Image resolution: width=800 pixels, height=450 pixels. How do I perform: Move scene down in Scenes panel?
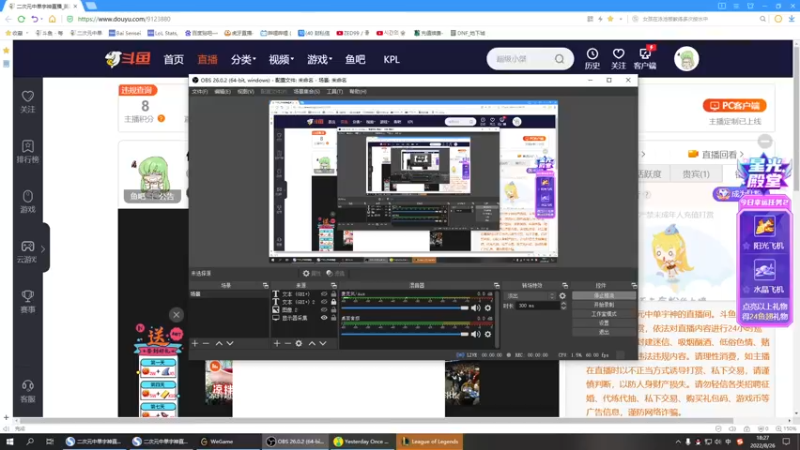click(230, 343)
